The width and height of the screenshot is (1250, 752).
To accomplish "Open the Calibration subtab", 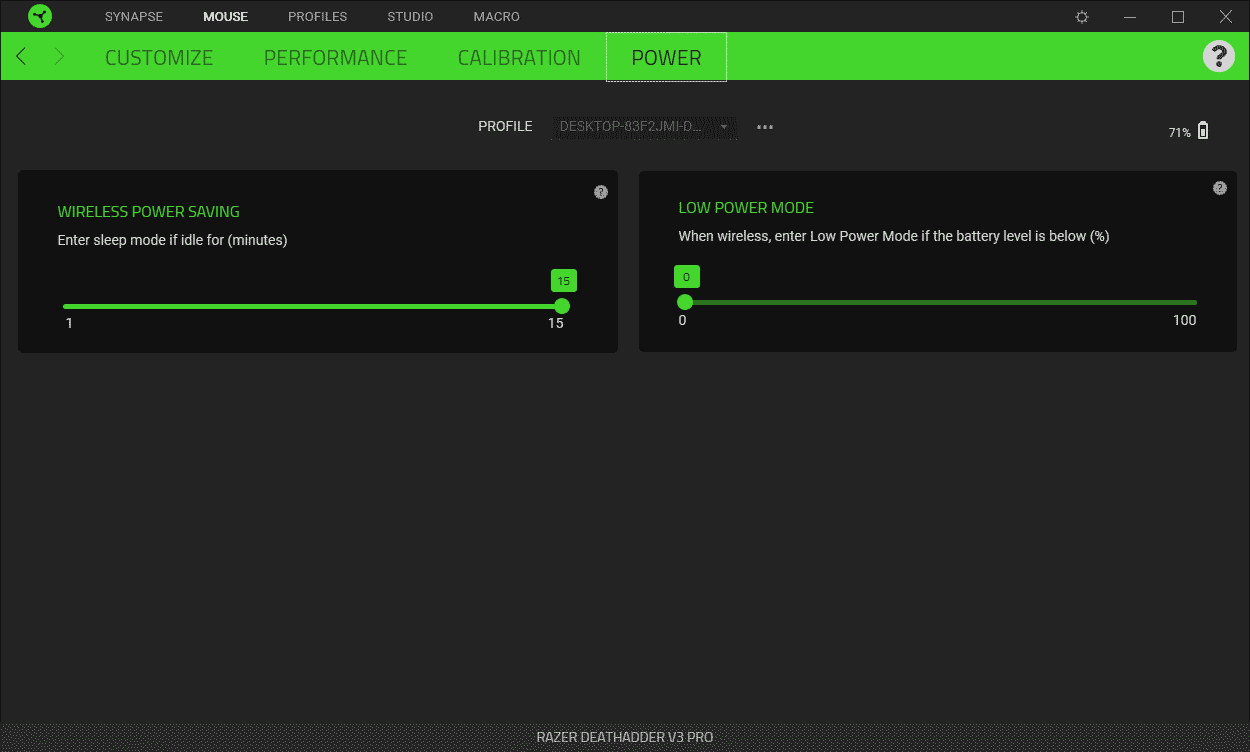I will [x=519, y=57].
